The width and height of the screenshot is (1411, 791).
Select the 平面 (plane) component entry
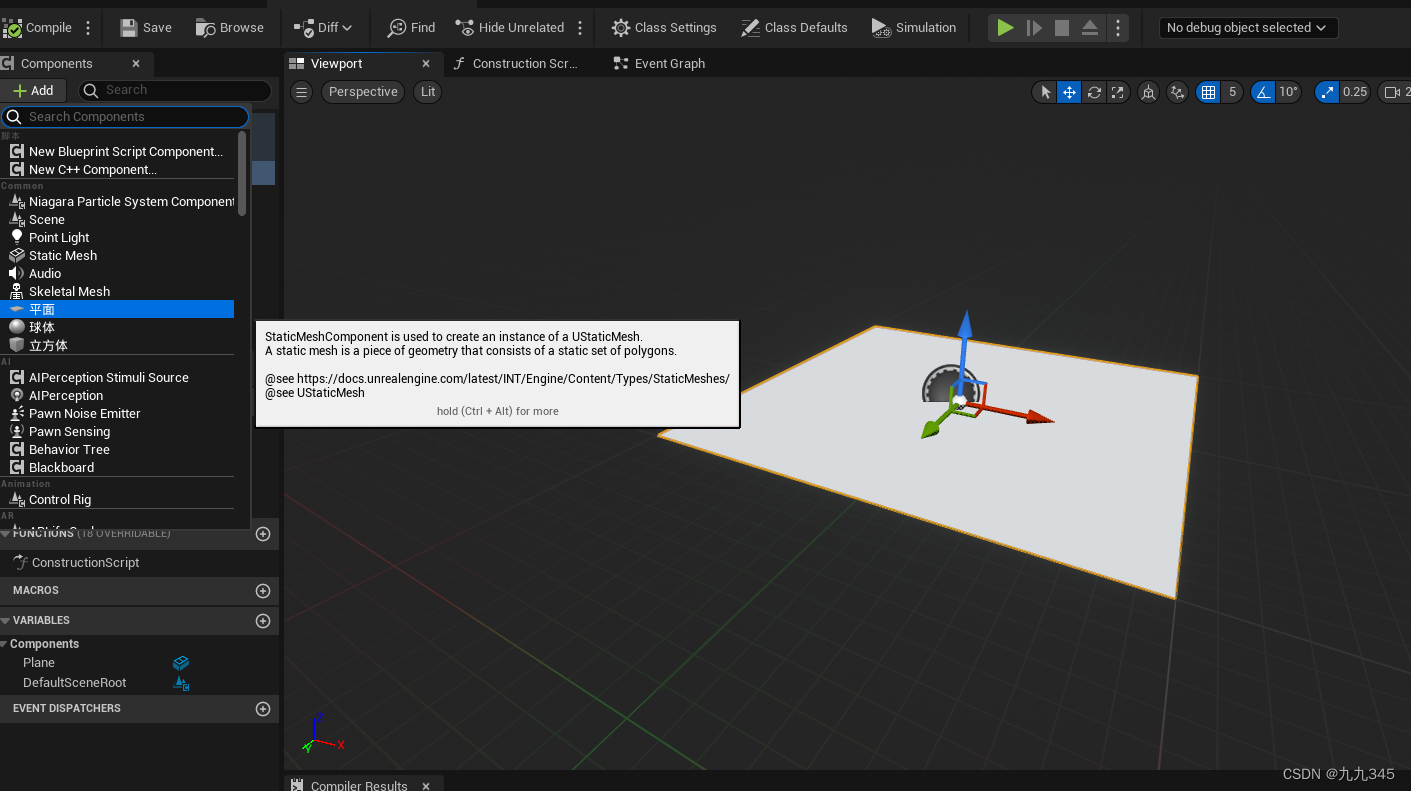pyautogui.click(x=117, y=310)
